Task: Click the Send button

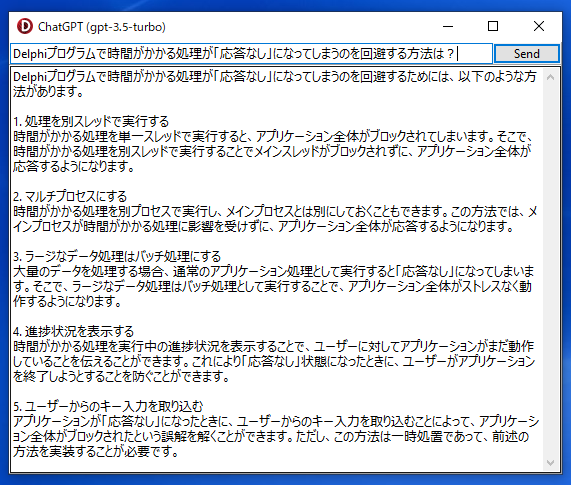Action: point(526,54)
